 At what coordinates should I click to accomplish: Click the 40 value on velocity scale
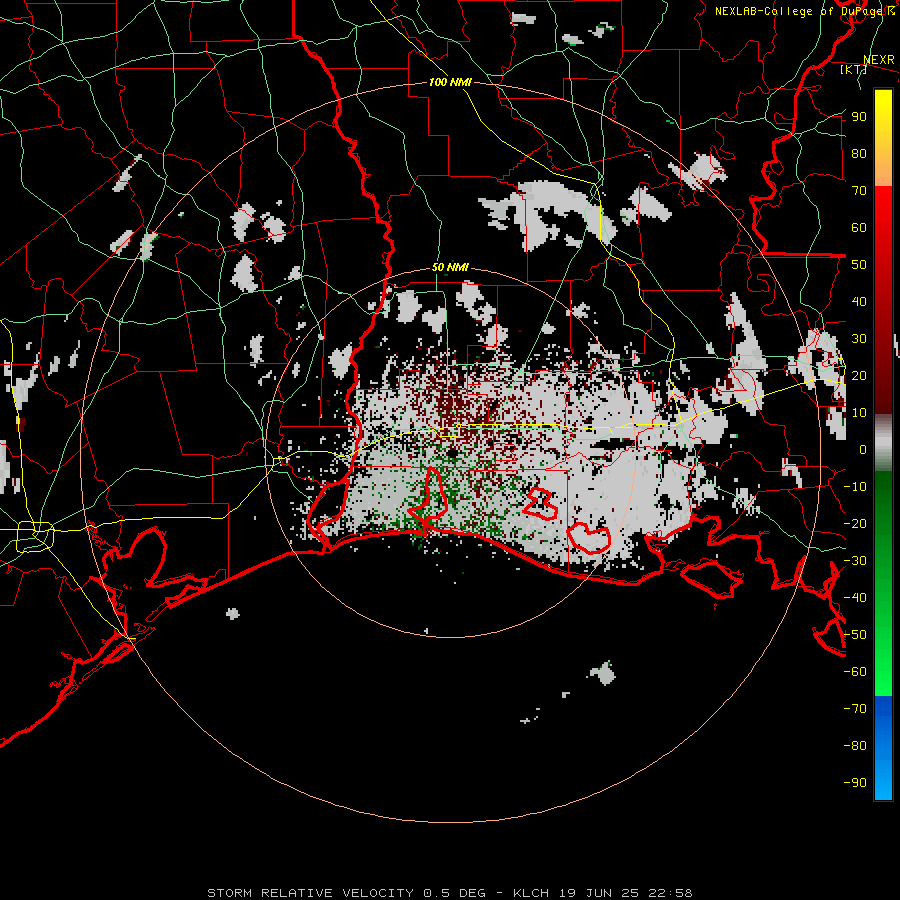coord(859,301)
